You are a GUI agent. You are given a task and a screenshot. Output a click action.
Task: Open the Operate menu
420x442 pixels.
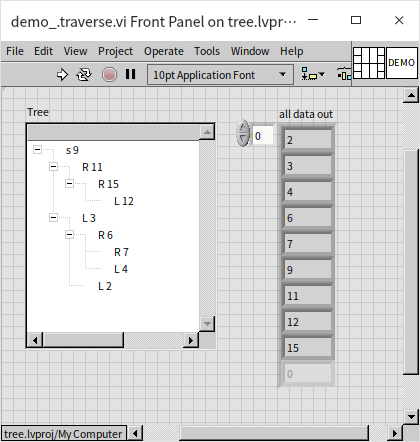coord(164,51)
